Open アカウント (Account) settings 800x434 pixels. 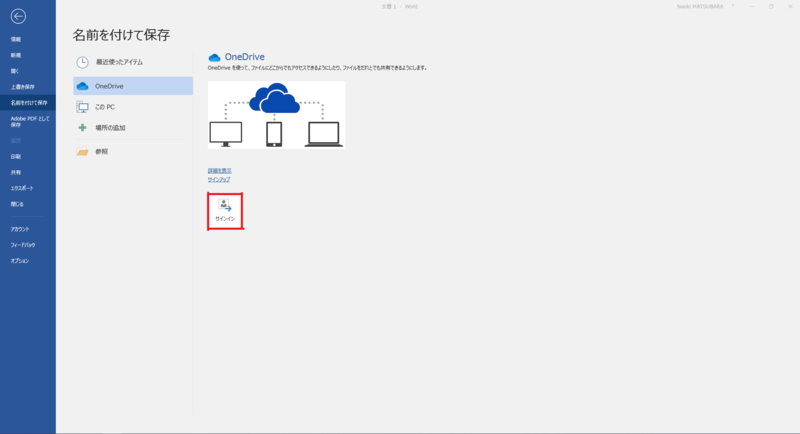(x=20, y=229)
